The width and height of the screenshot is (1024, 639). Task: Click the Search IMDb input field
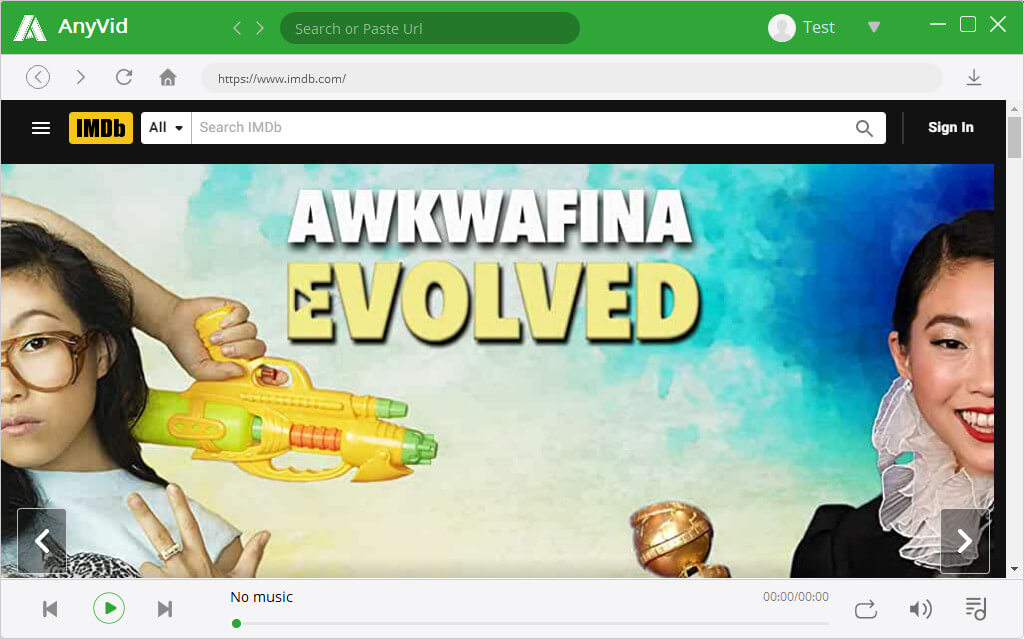coord(522,127)
